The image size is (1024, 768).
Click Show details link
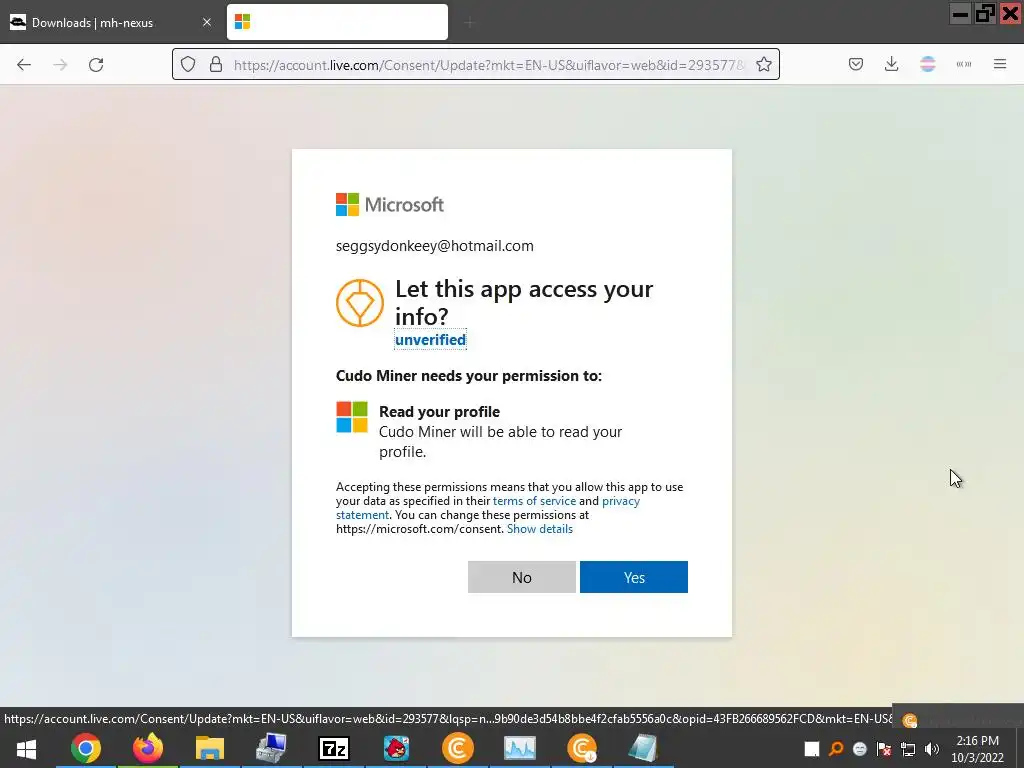click(x=539, y=529)
